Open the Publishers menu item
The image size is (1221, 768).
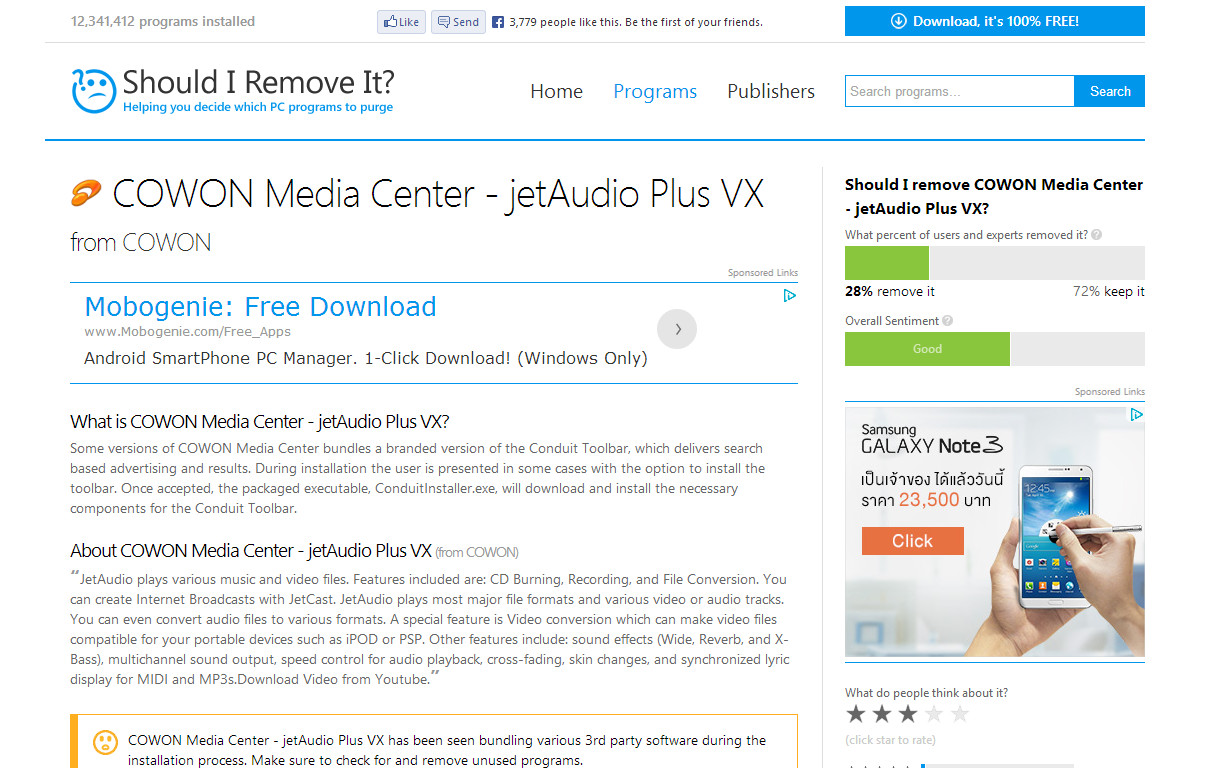pyautogui.click(x=771, y=91)
